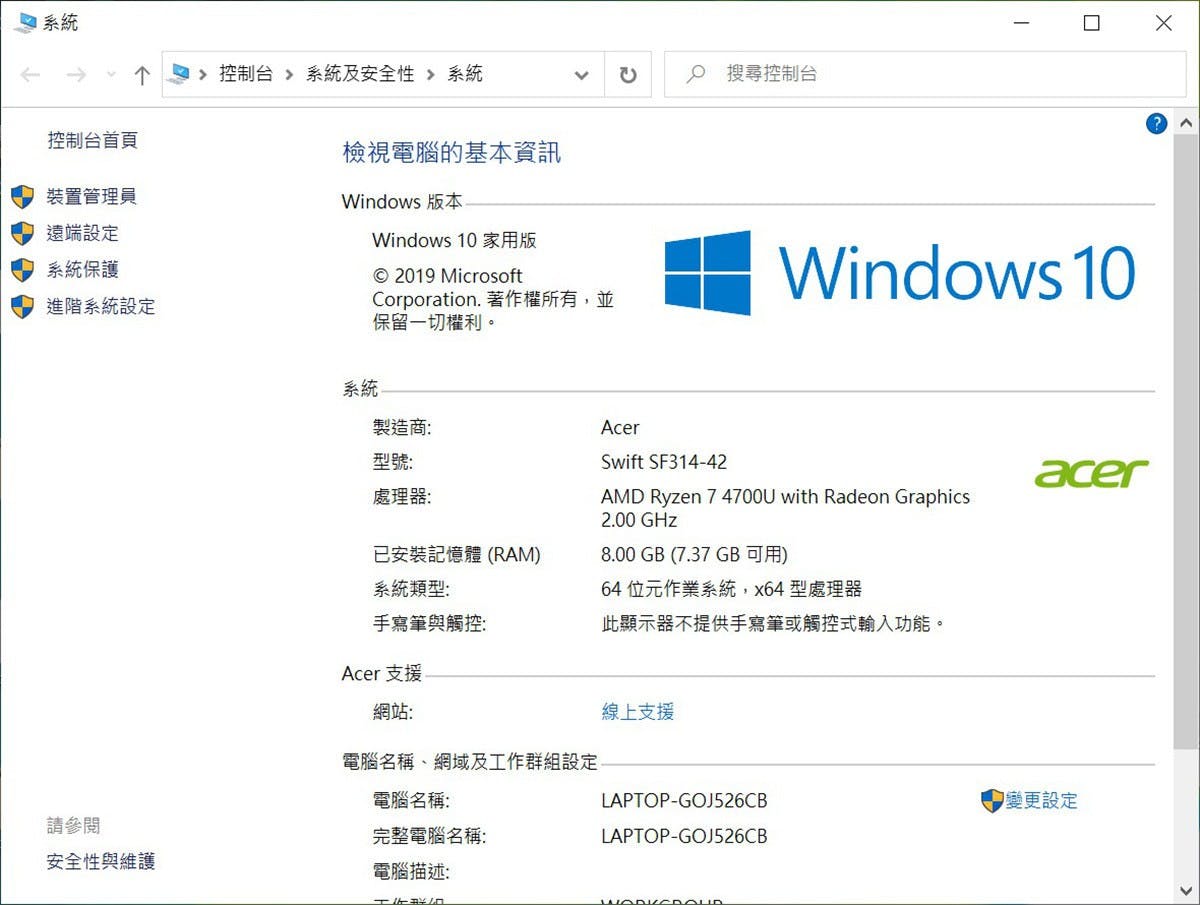Go forward with the right arrow
The image size is (1200, 905).
pyautogui.click(x=76, y=75)
